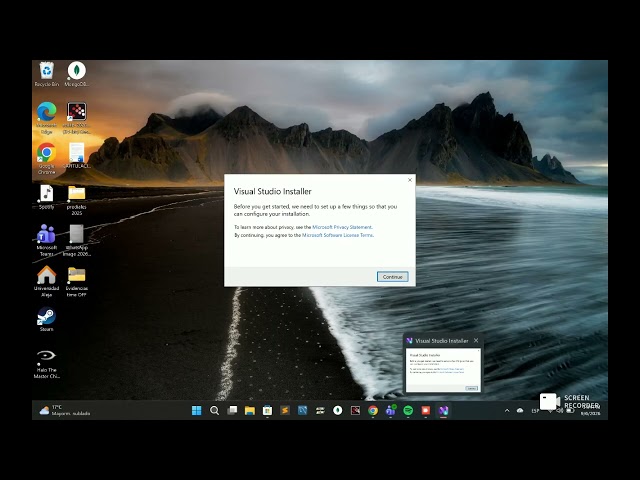Image resolution: width=640 pixels, height=480 pixels.
Task: Open the Microsoft Privacy Statement link
Action: [x=342, y=227]
